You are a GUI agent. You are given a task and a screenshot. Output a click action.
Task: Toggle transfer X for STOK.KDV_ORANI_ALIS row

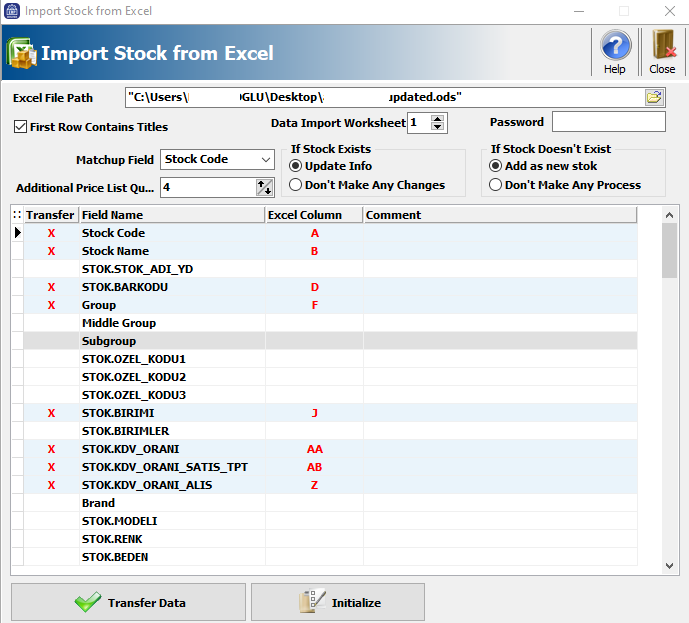point(51,485)
